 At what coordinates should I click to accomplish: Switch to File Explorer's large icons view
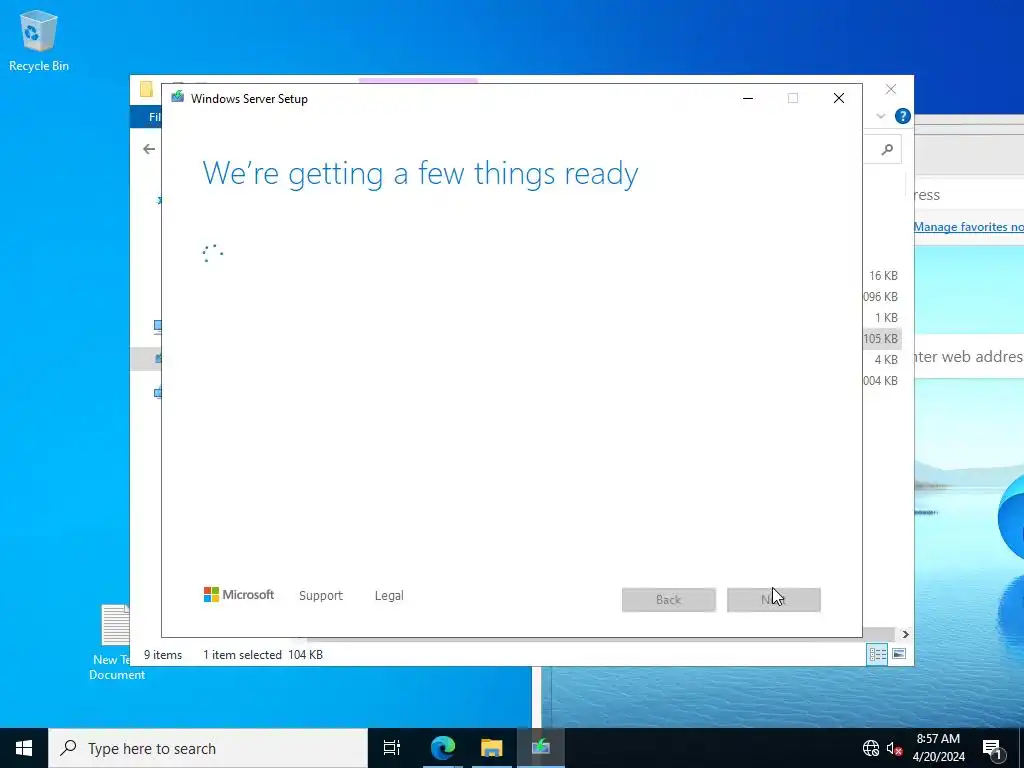899,654
